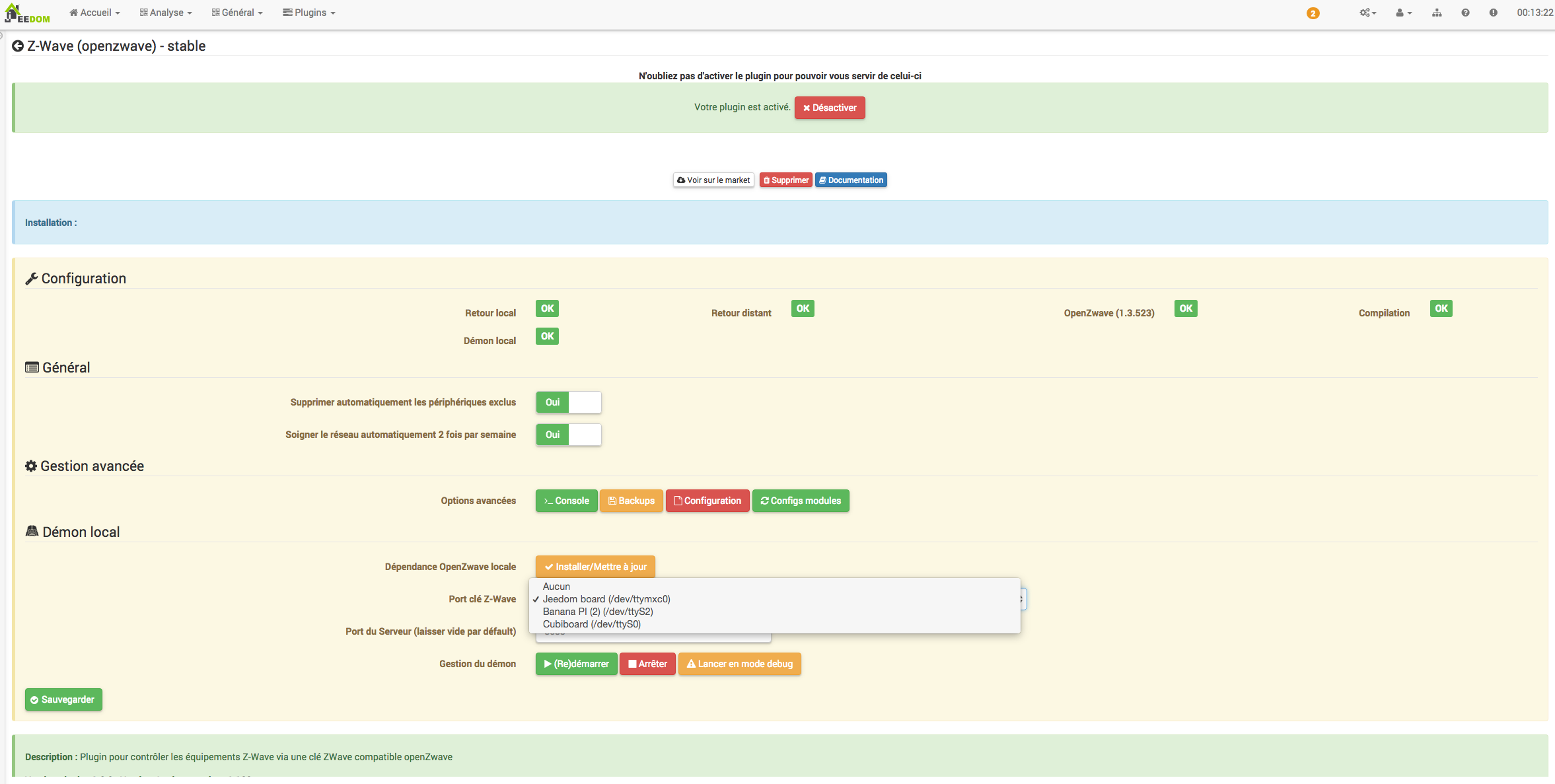The width and height of the screenshot is (1555, 784).
Task: Click the OK badge for OpenZwave (1.3.523)
Action: click(x=1186, y=308)
